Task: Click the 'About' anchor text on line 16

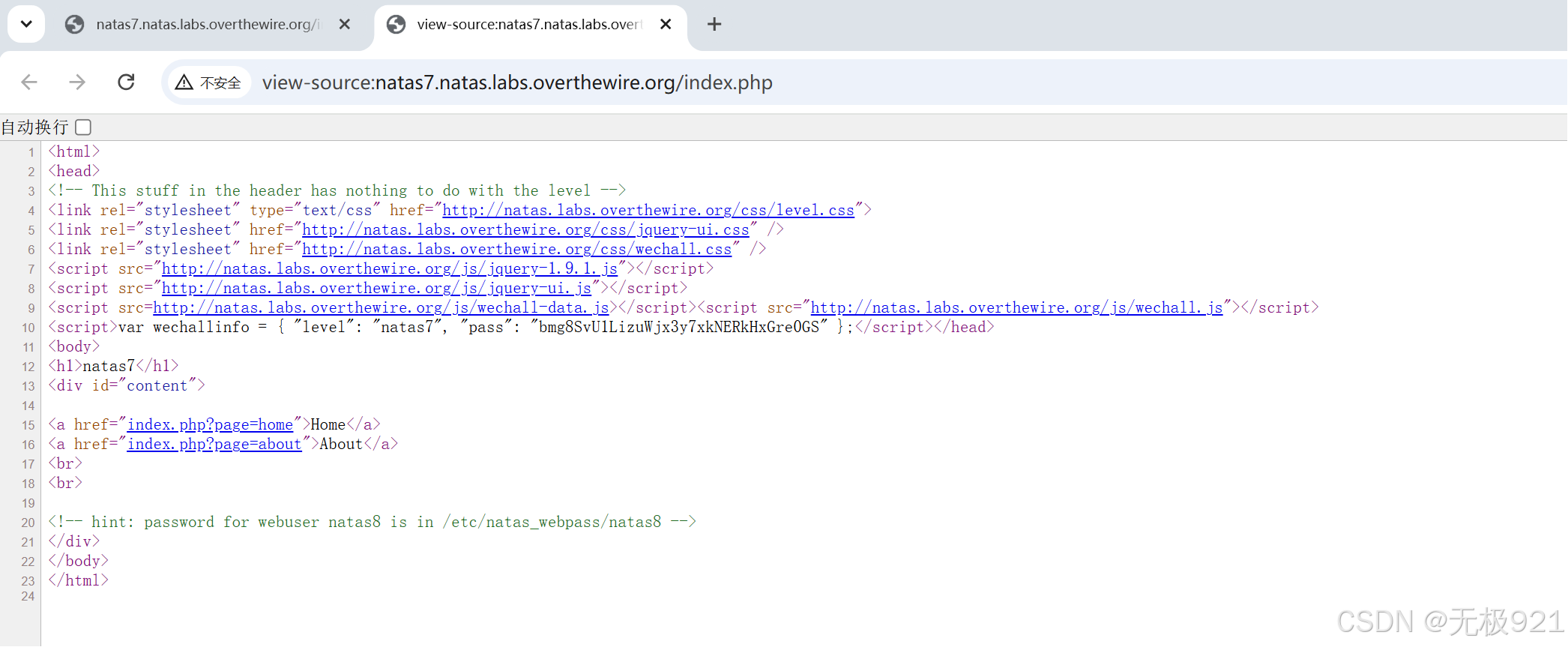Action: point(341,445)
